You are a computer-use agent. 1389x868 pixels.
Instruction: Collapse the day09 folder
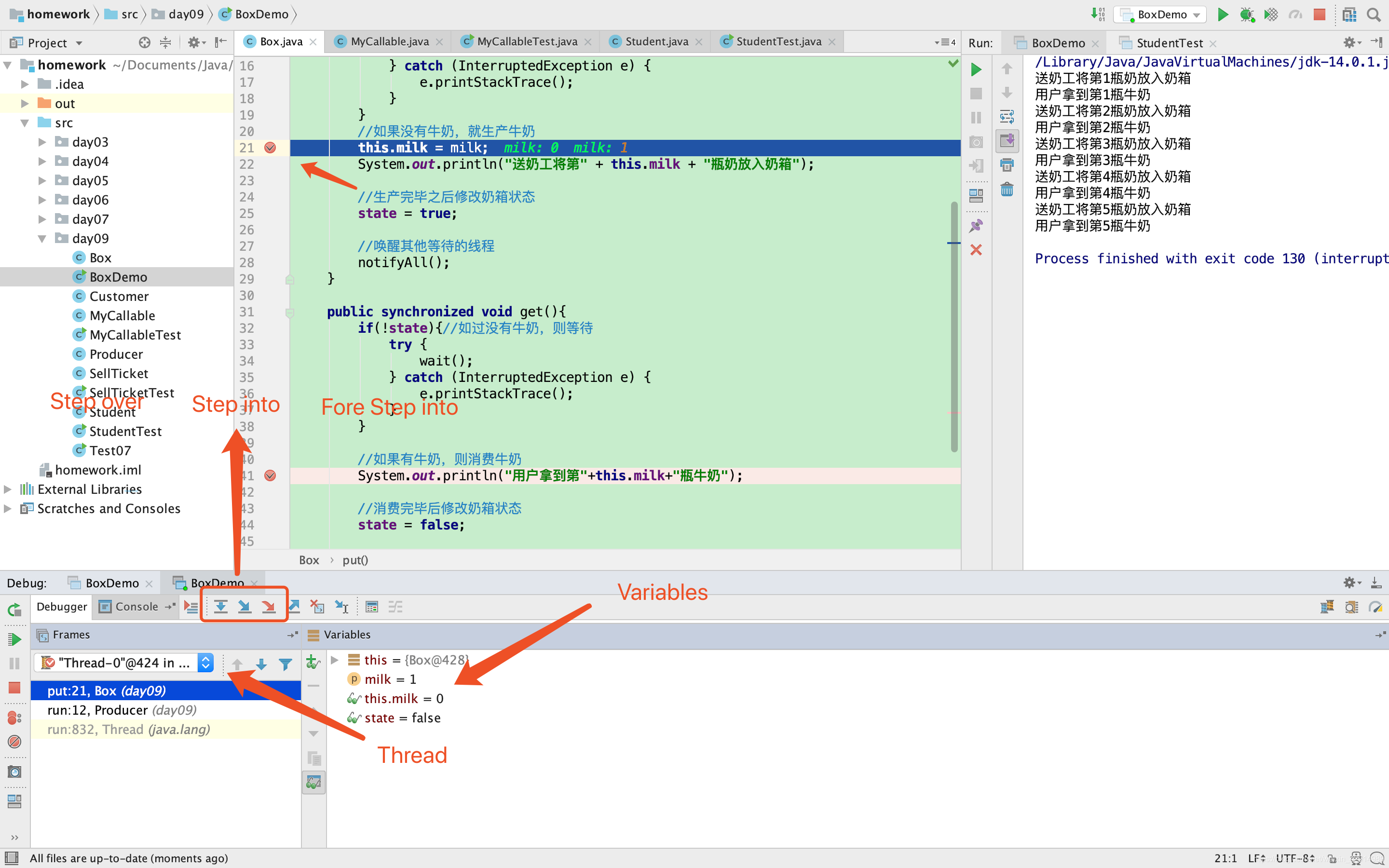point(42,238)
